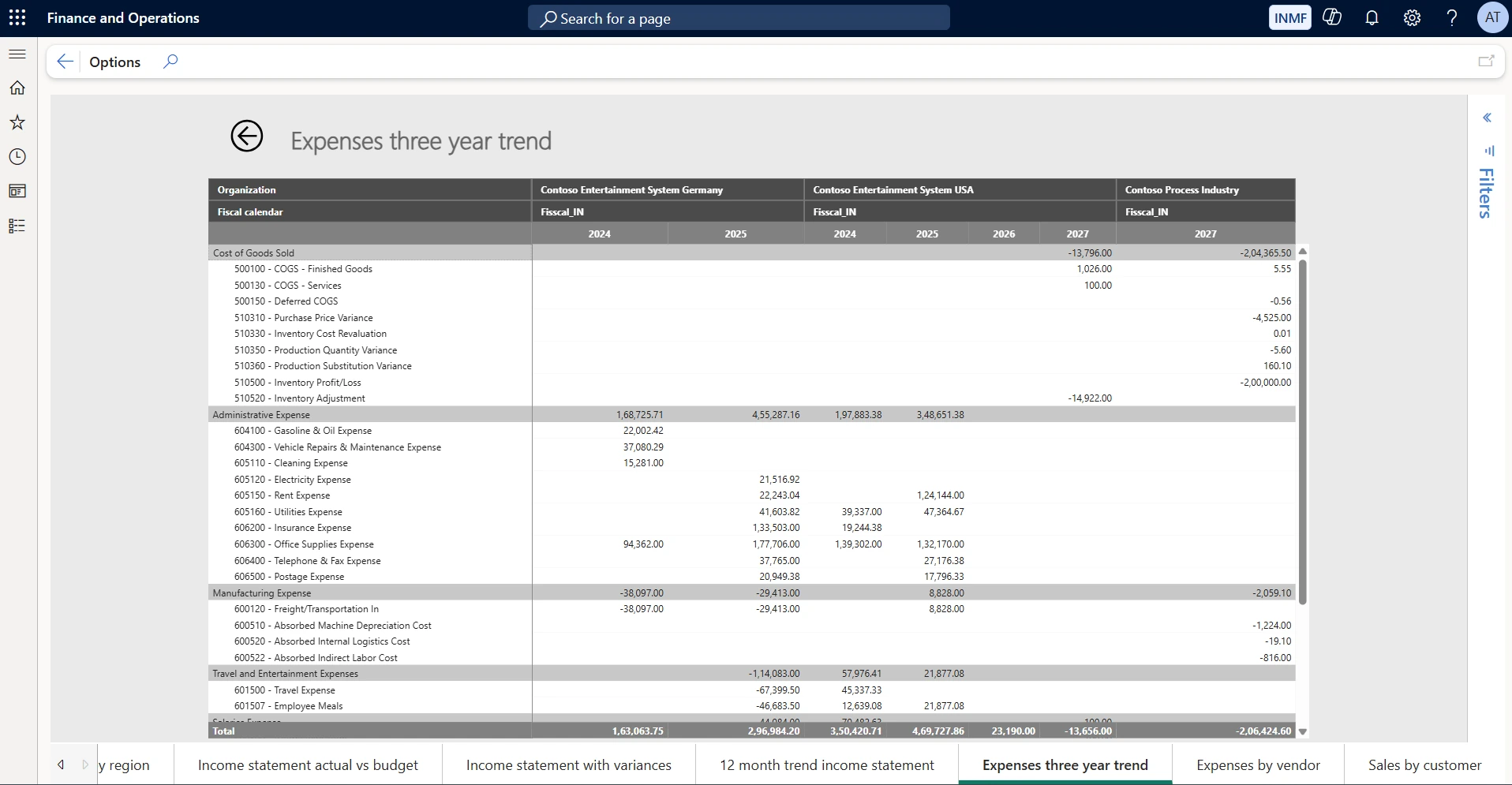The height and width of the screenshot is (785, 1512).
Task: Open the Options menu
Action: point(115,62)
